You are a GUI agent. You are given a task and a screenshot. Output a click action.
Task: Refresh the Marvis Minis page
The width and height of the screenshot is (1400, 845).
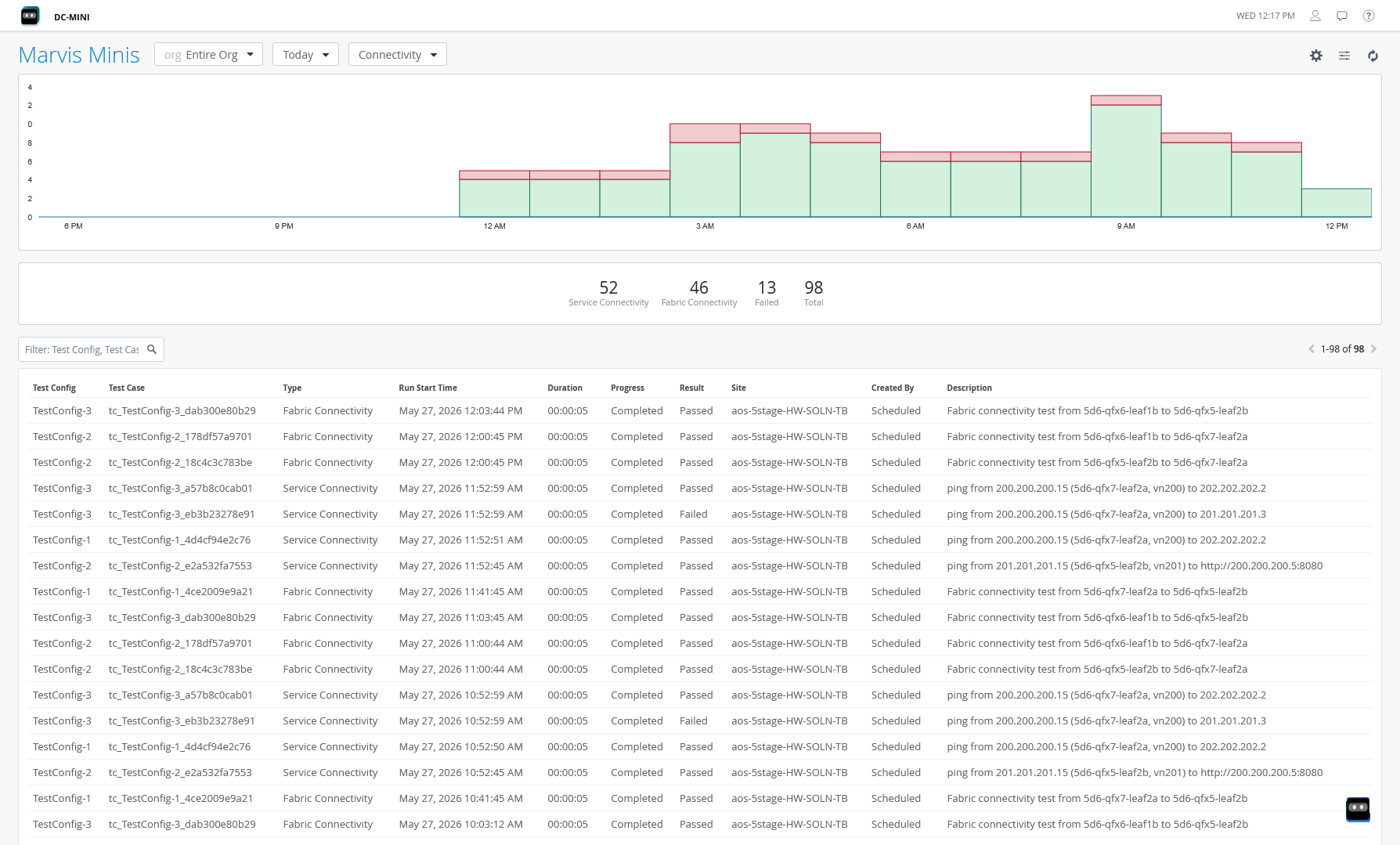click(1373, 56)
